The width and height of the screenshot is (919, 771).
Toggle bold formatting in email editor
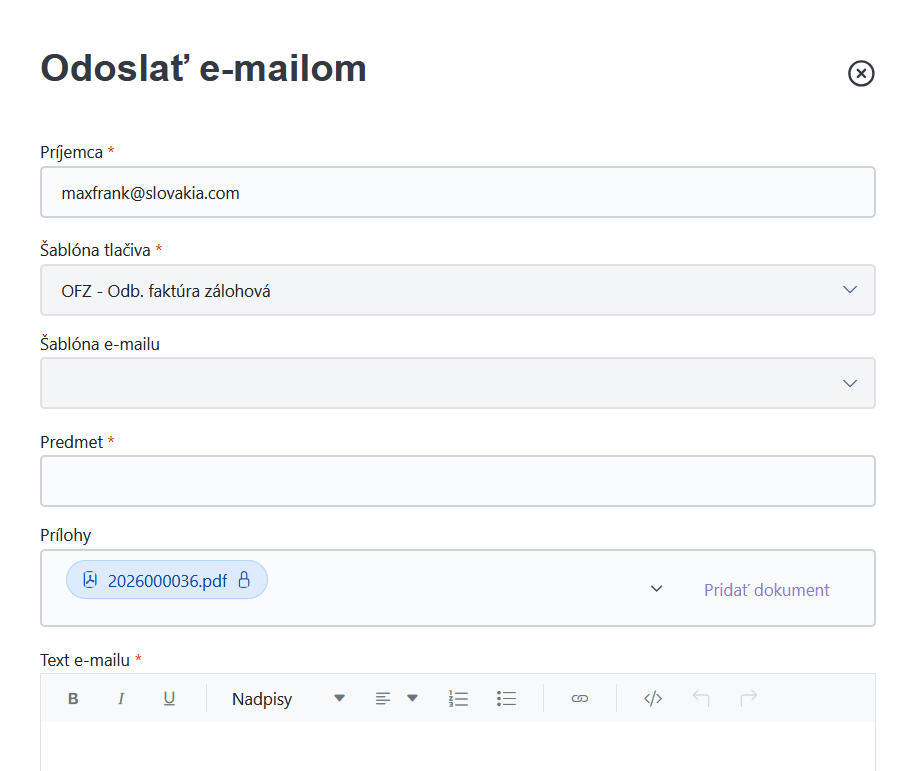[73, 698]
